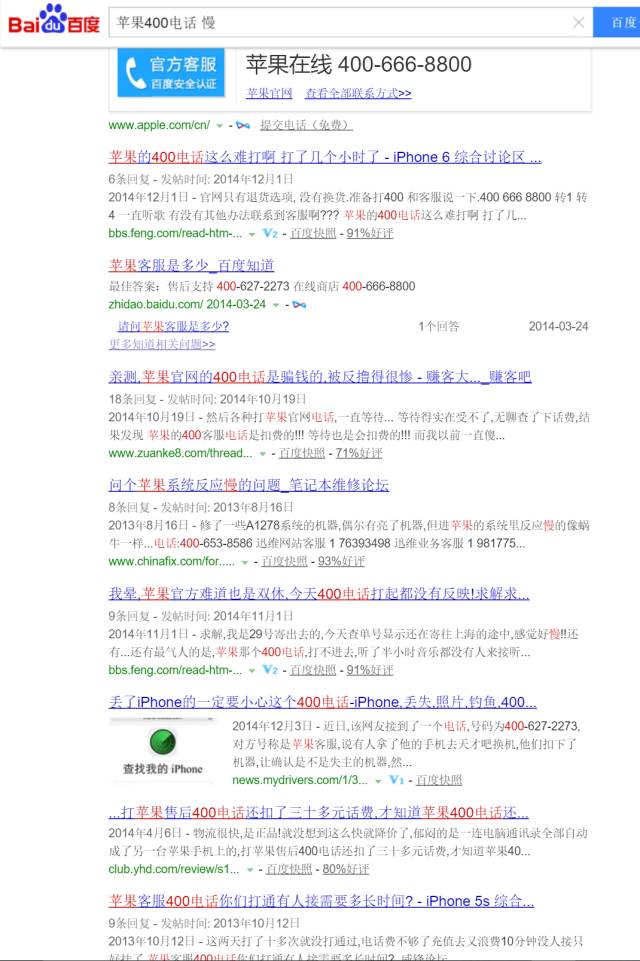Open 更多知道相关问题>> link
640x961 pixels.
pyautogui.click(x=162, y=344)
